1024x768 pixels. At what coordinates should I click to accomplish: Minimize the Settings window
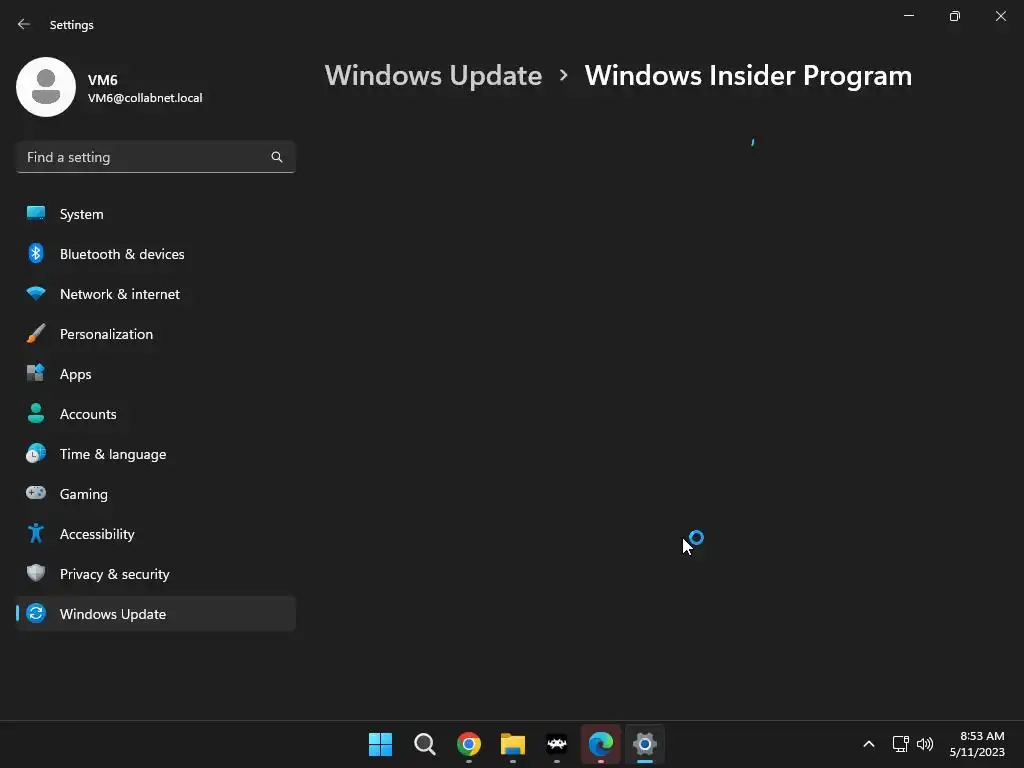[909, 16]
